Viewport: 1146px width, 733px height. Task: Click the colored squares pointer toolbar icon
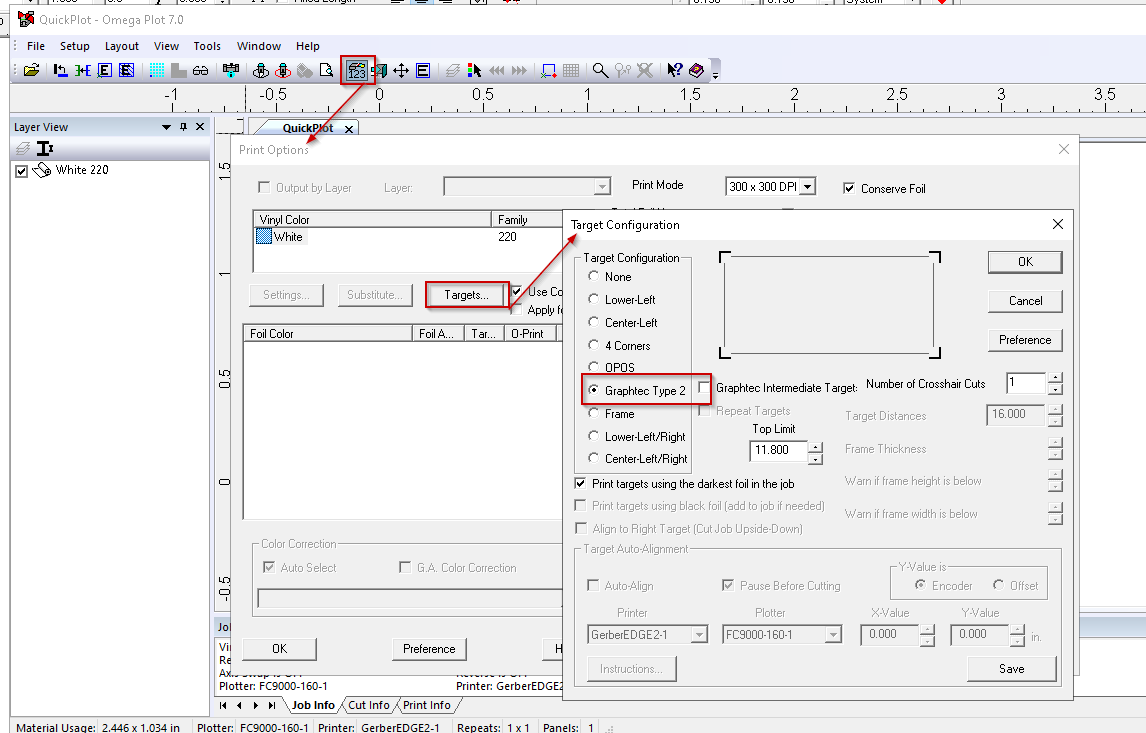click(474, 70)
